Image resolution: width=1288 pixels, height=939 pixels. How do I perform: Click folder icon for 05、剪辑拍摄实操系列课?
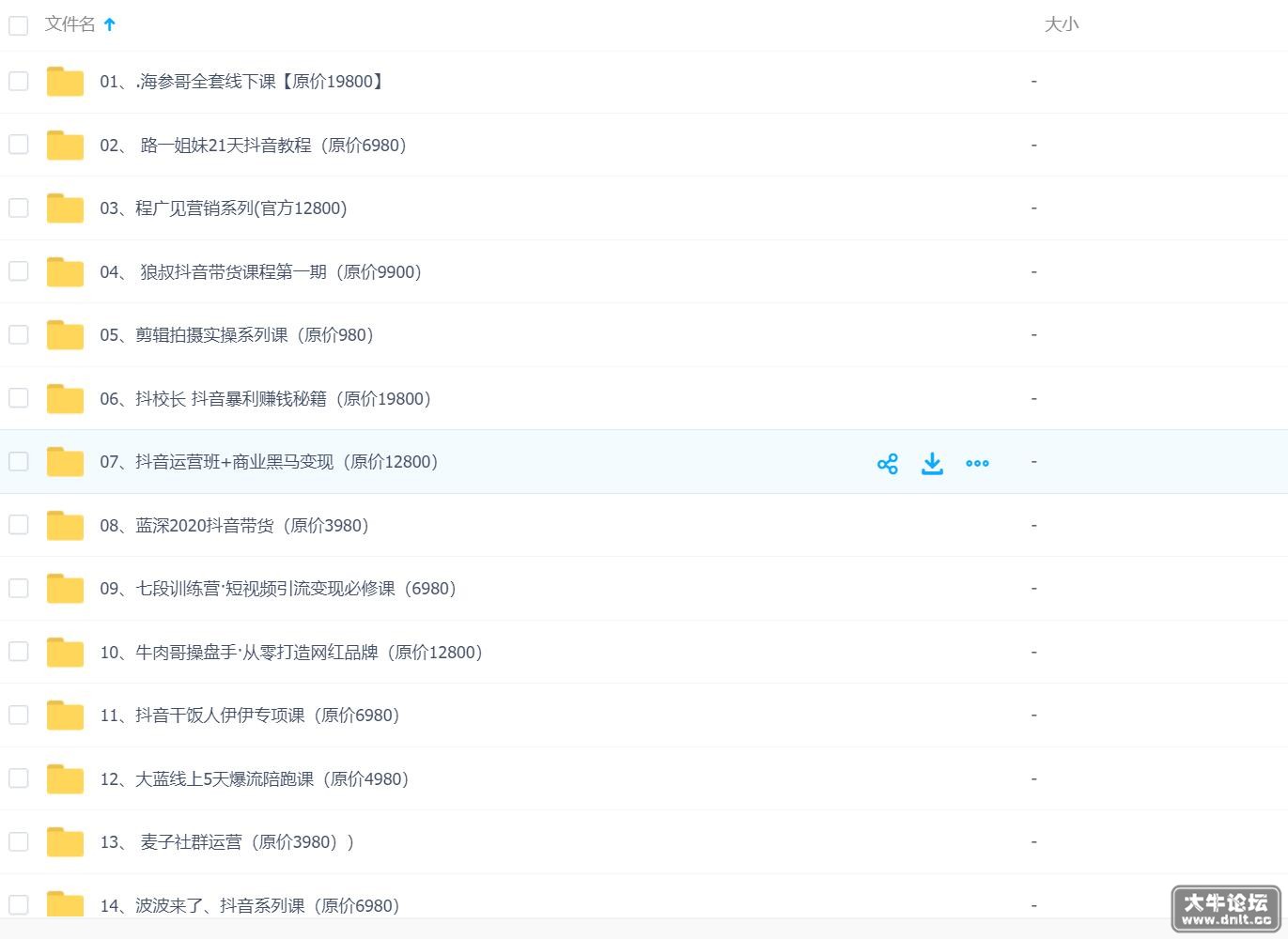(65, 335)
